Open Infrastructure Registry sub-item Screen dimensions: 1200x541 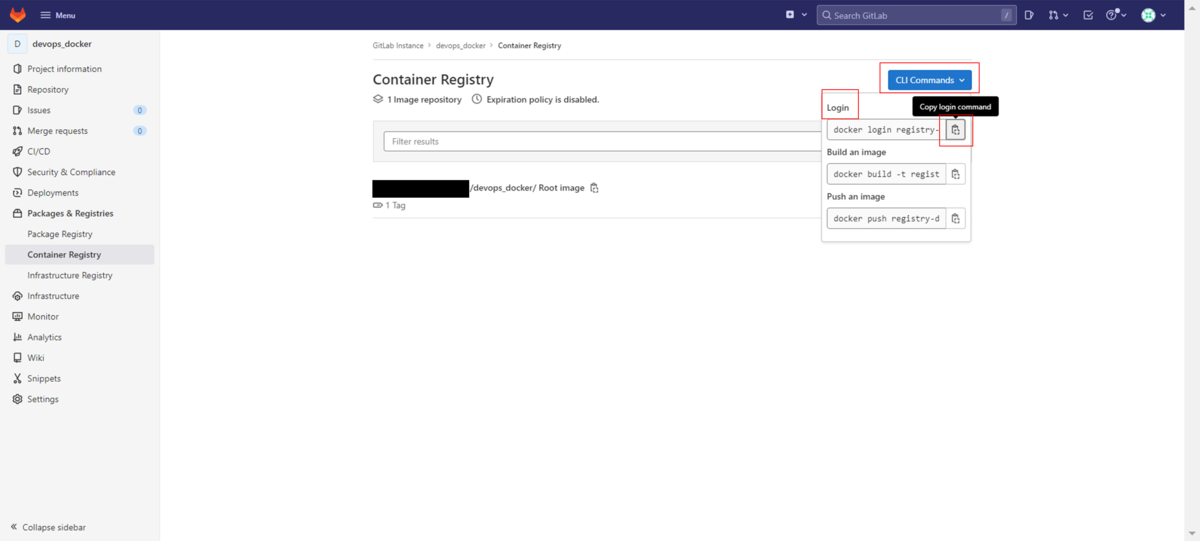[x=70, y=275]
